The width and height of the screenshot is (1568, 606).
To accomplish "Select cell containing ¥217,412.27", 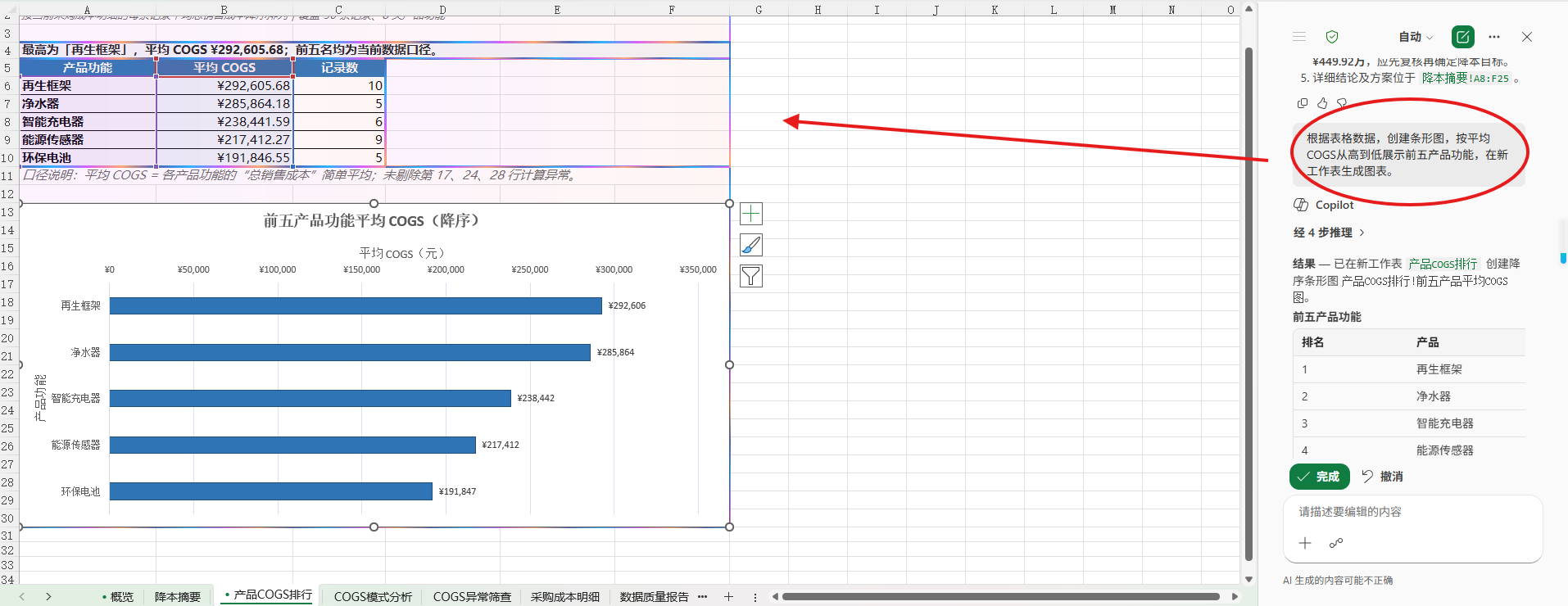I will (224, 140).
